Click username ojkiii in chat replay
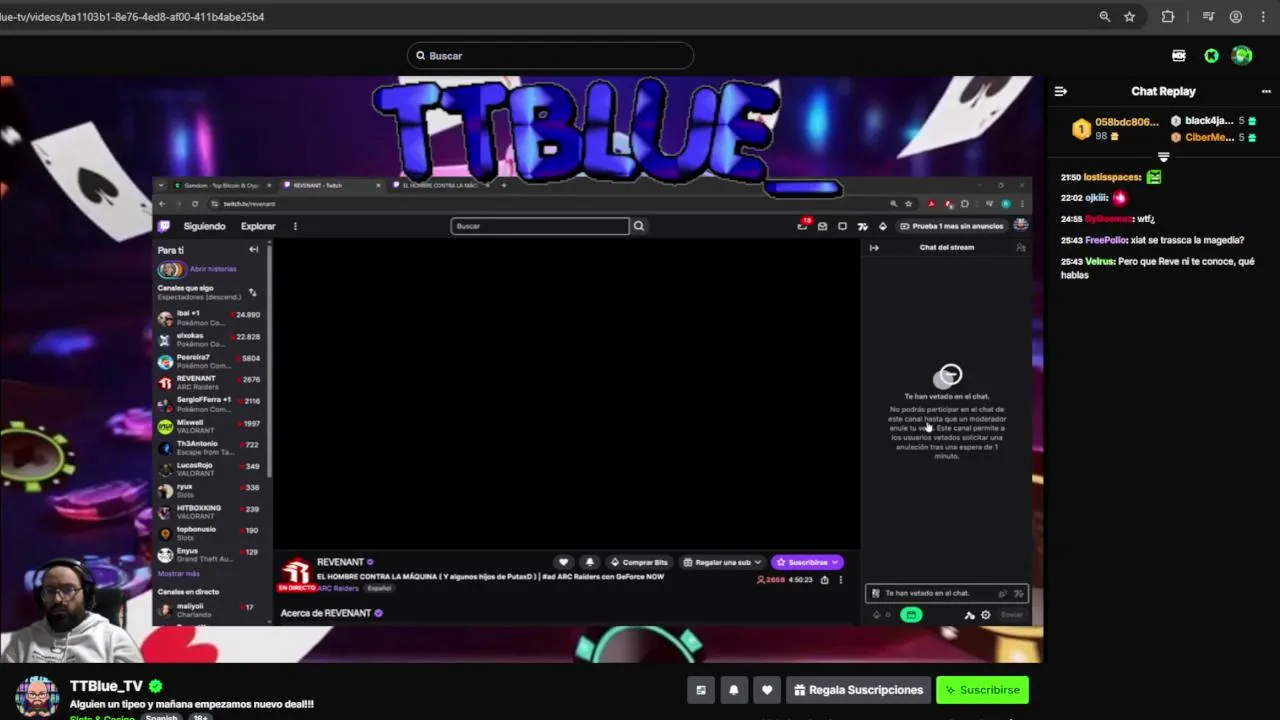Image resolution: width=1280 pixels, height=720 pixels. 1097,198
